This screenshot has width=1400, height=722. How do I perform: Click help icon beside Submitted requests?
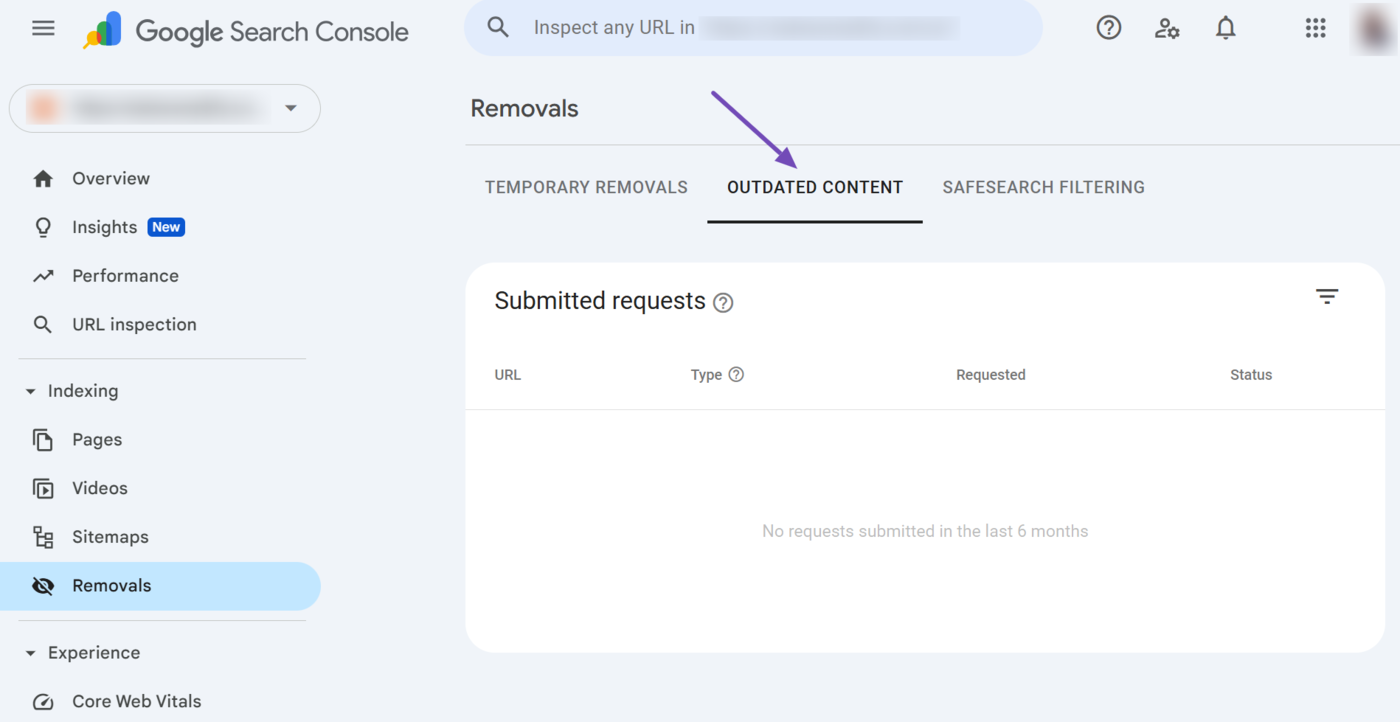point(723,303)
